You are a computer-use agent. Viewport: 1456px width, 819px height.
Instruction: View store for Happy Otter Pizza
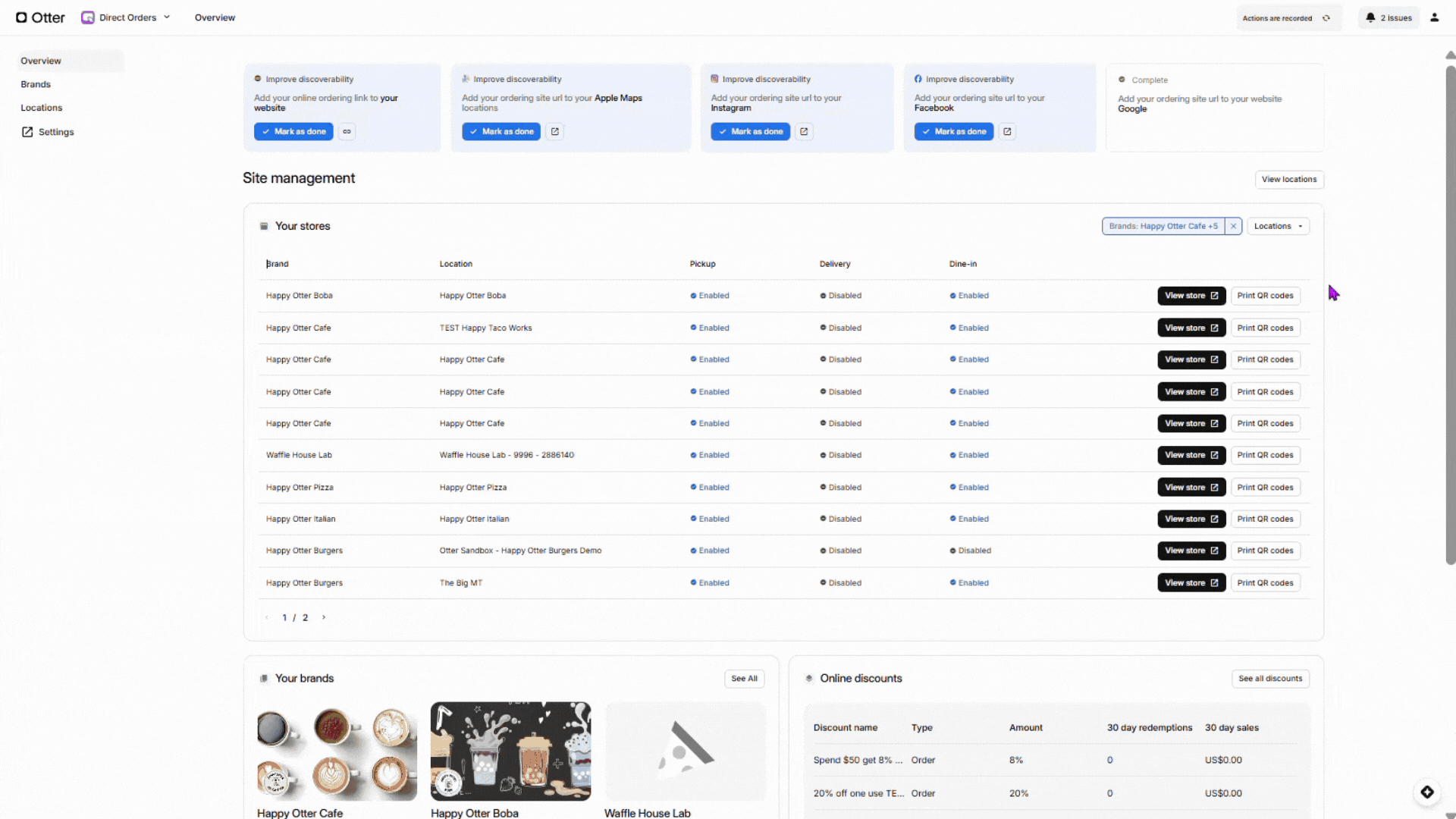click(x=1191, y=488)
